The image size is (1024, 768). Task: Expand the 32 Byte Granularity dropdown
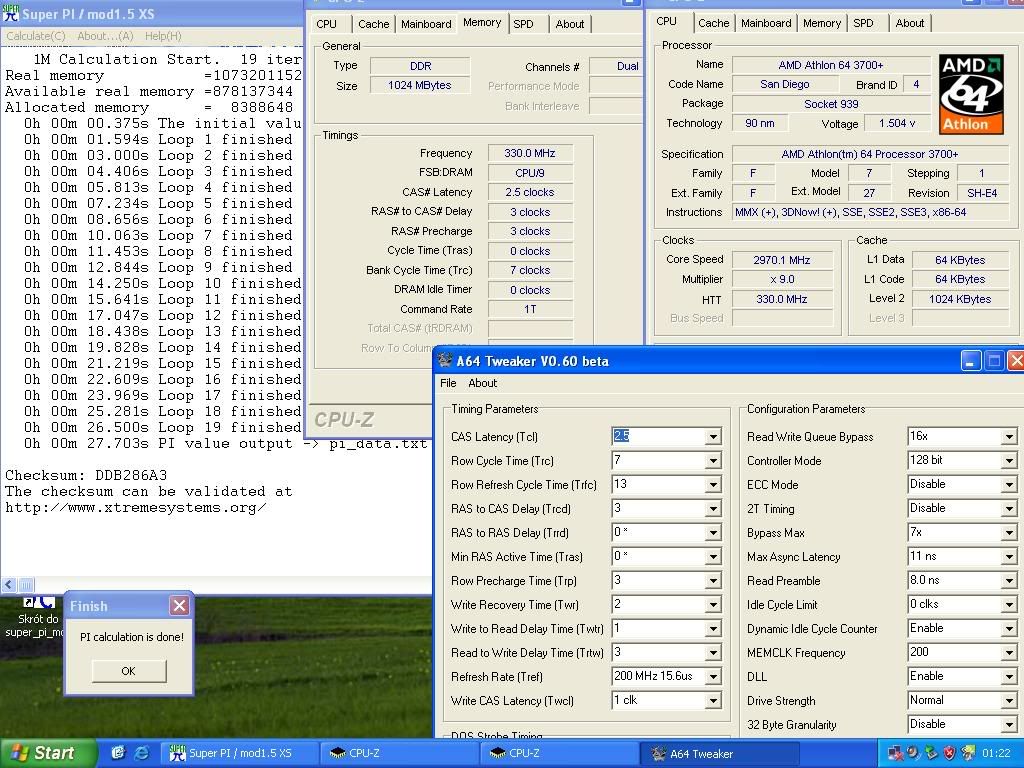tap(1009, 725)
